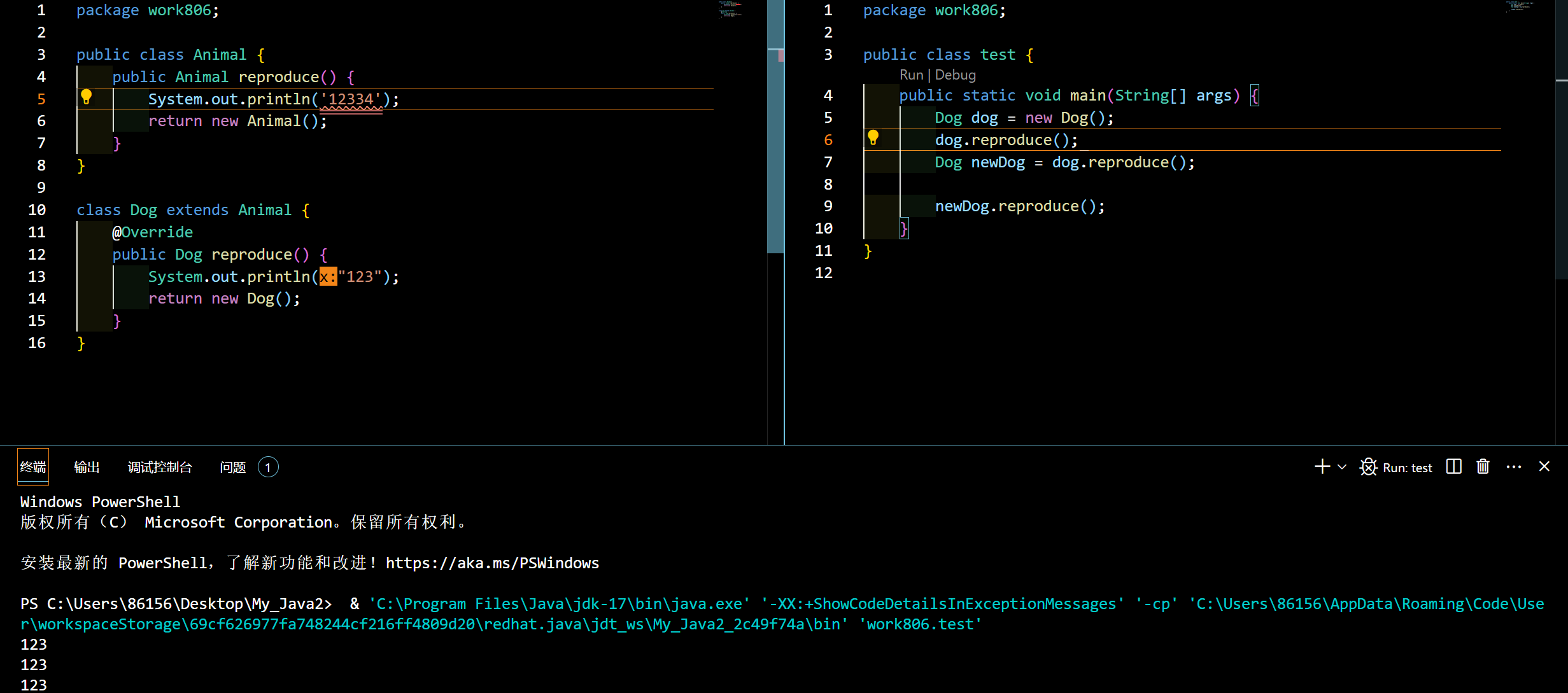This screenshot has width=1568, height=693.
Task: Click the right editor minimap preview
Action: [x=1520, y=6]
